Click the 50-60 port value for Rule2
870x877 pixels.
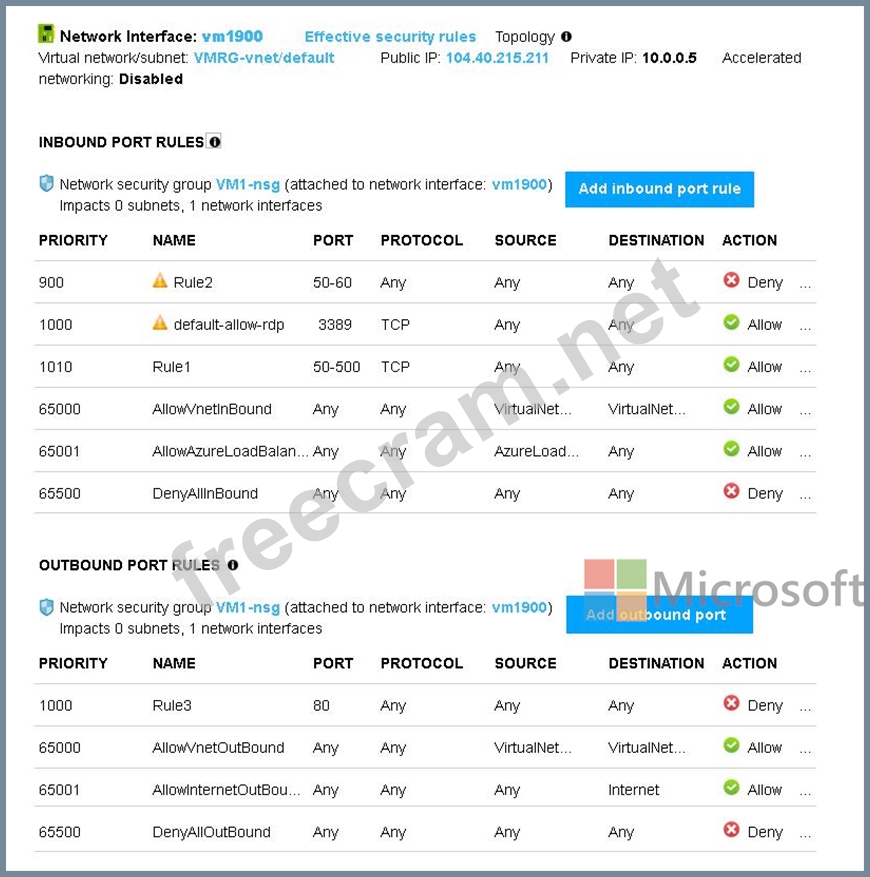pos(332,282)
